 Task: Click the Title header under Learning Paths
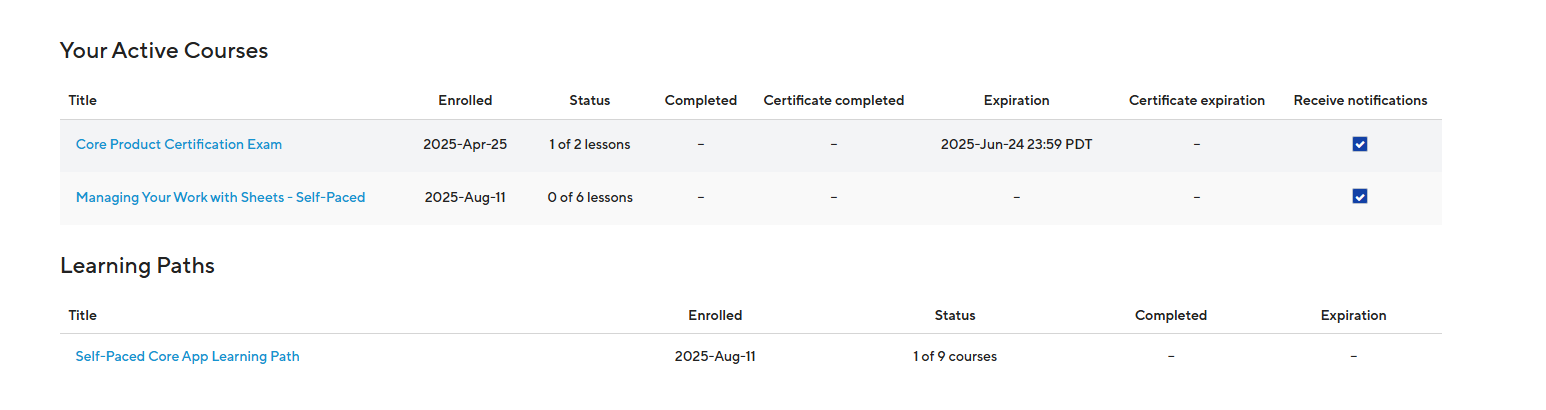tap(83, 315)
